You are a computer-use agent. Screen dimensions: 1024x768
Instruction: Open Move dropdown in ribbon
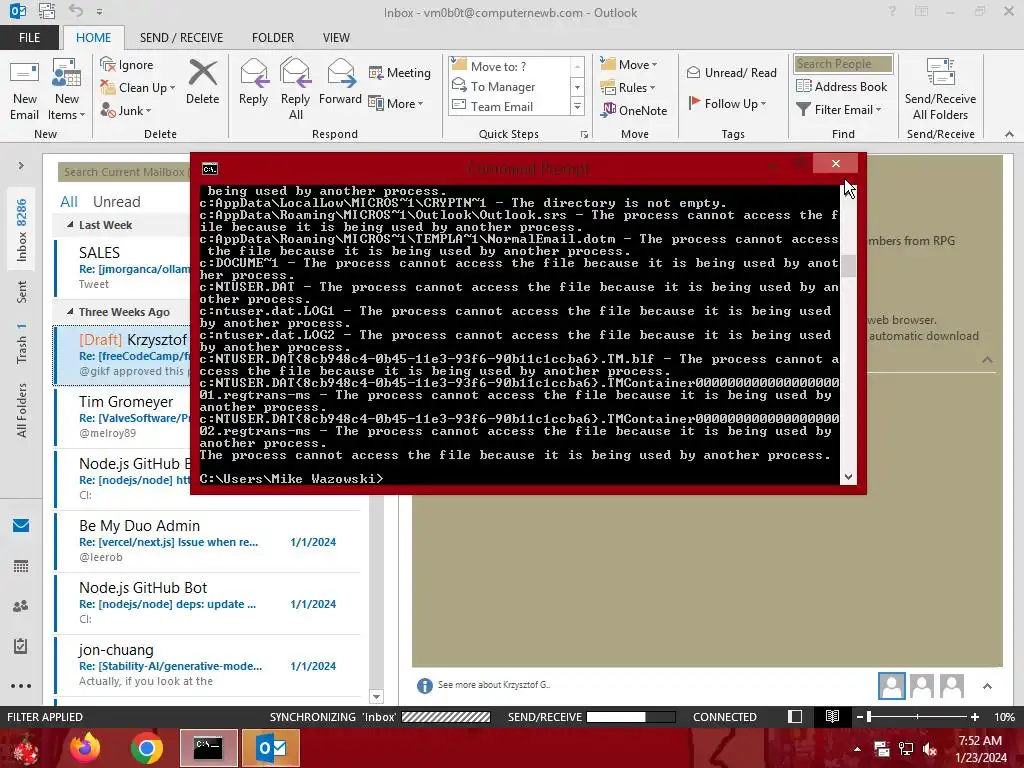pos(628,64)
